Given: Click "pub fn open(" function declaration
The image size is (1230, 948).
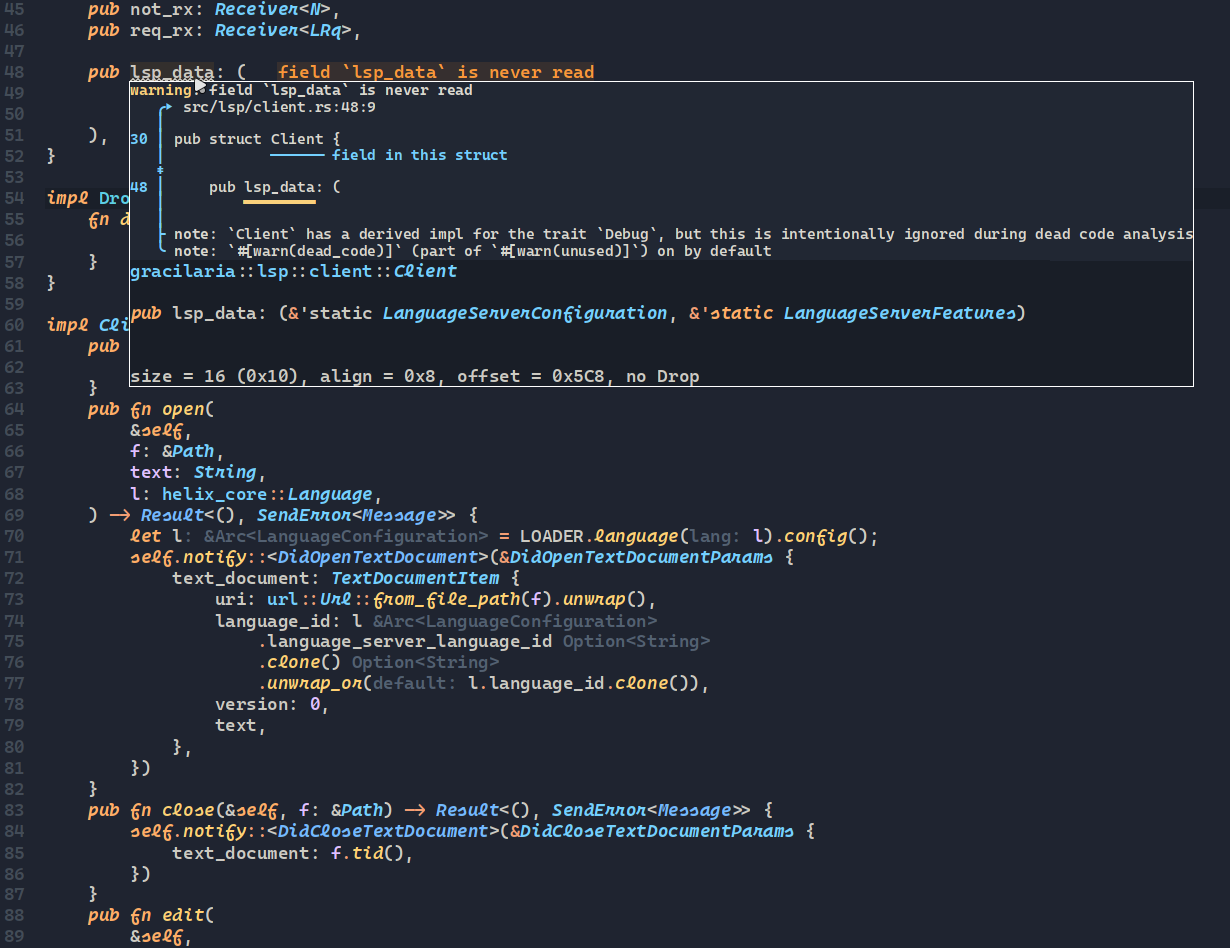Looking at the screenshot, I should click(151, 409).
